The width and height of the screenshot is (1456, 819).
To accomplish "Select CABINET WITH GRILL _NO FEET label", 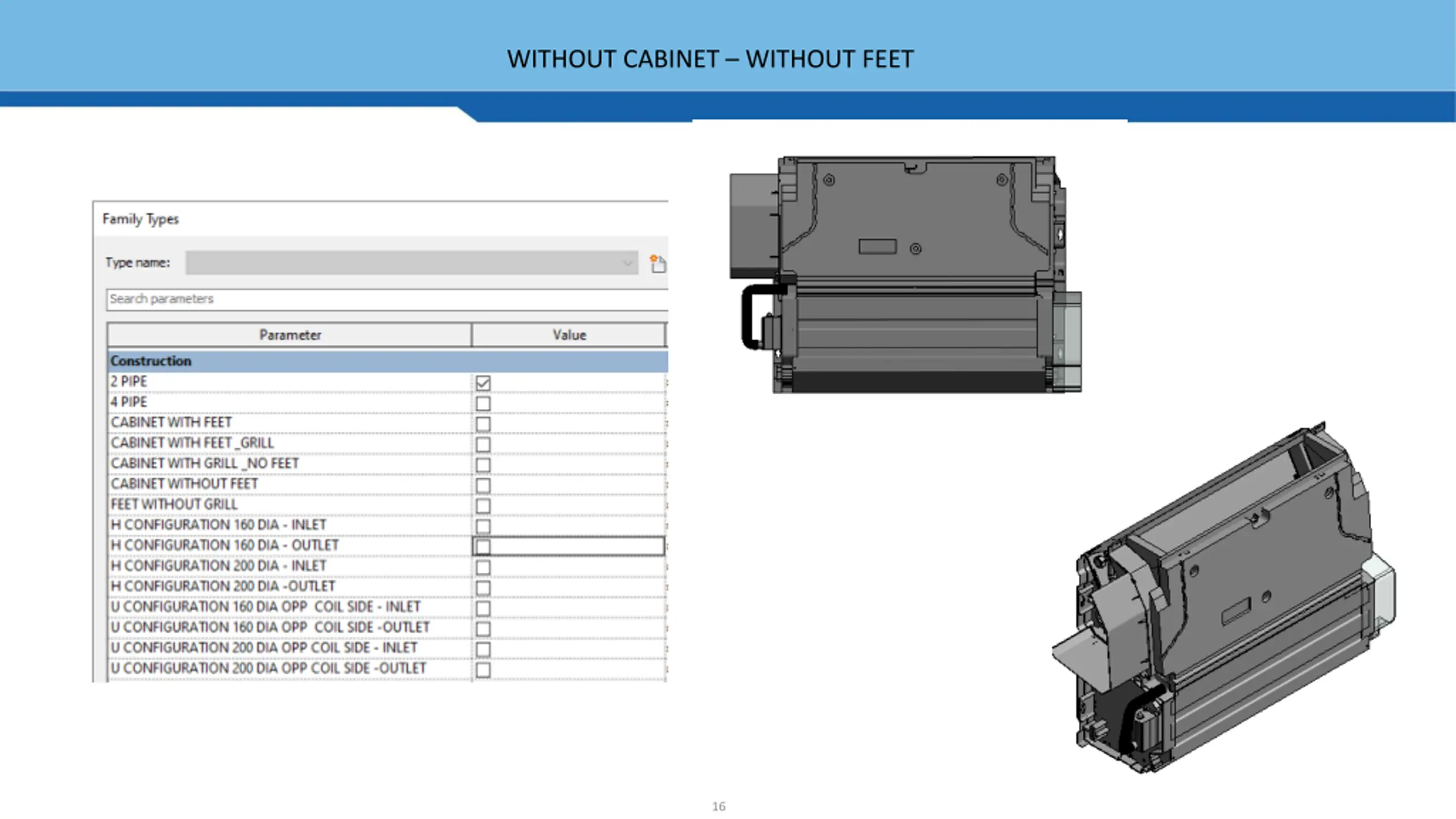I will pyautogui.click(x=205, y=464).
